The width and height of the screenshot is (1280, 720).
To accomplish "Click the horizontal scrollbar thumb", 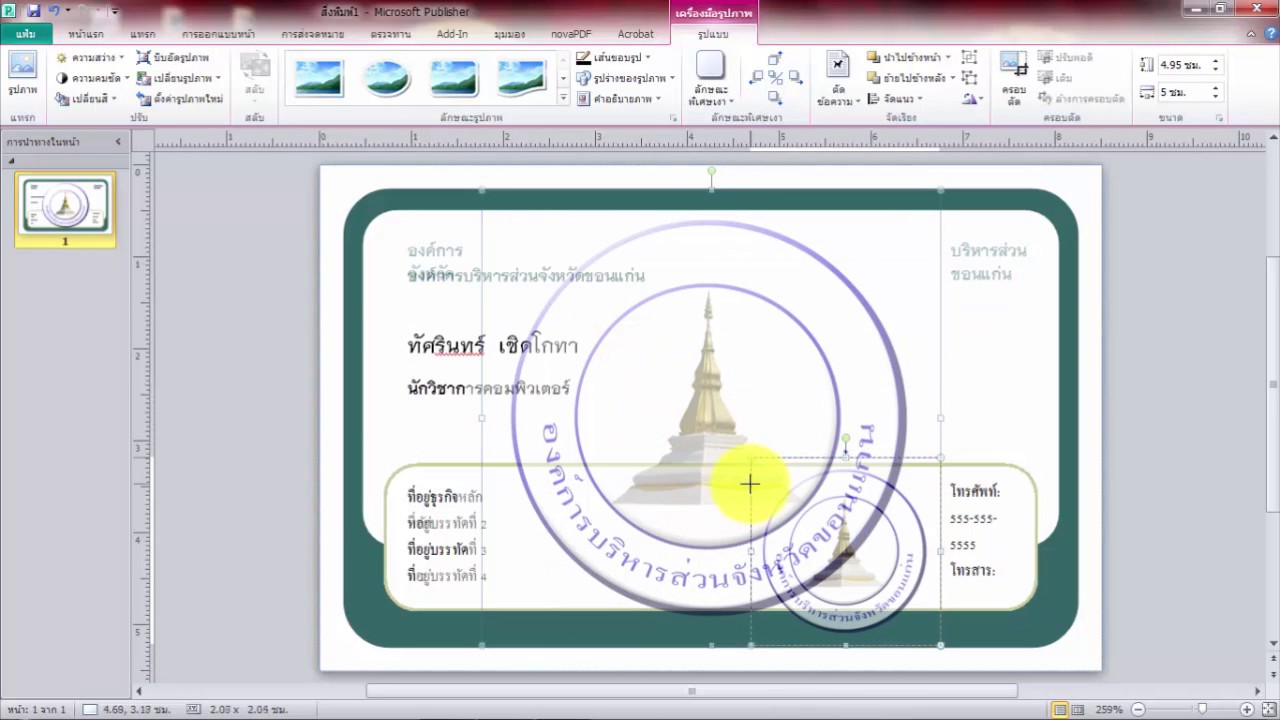I will (x=691, y=691).
